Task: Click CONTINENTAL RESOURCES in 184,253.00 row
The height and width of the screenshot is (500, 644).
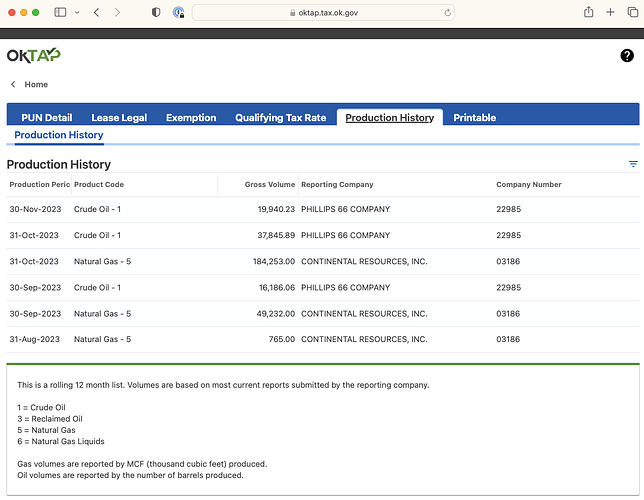Action: (364, 261)
